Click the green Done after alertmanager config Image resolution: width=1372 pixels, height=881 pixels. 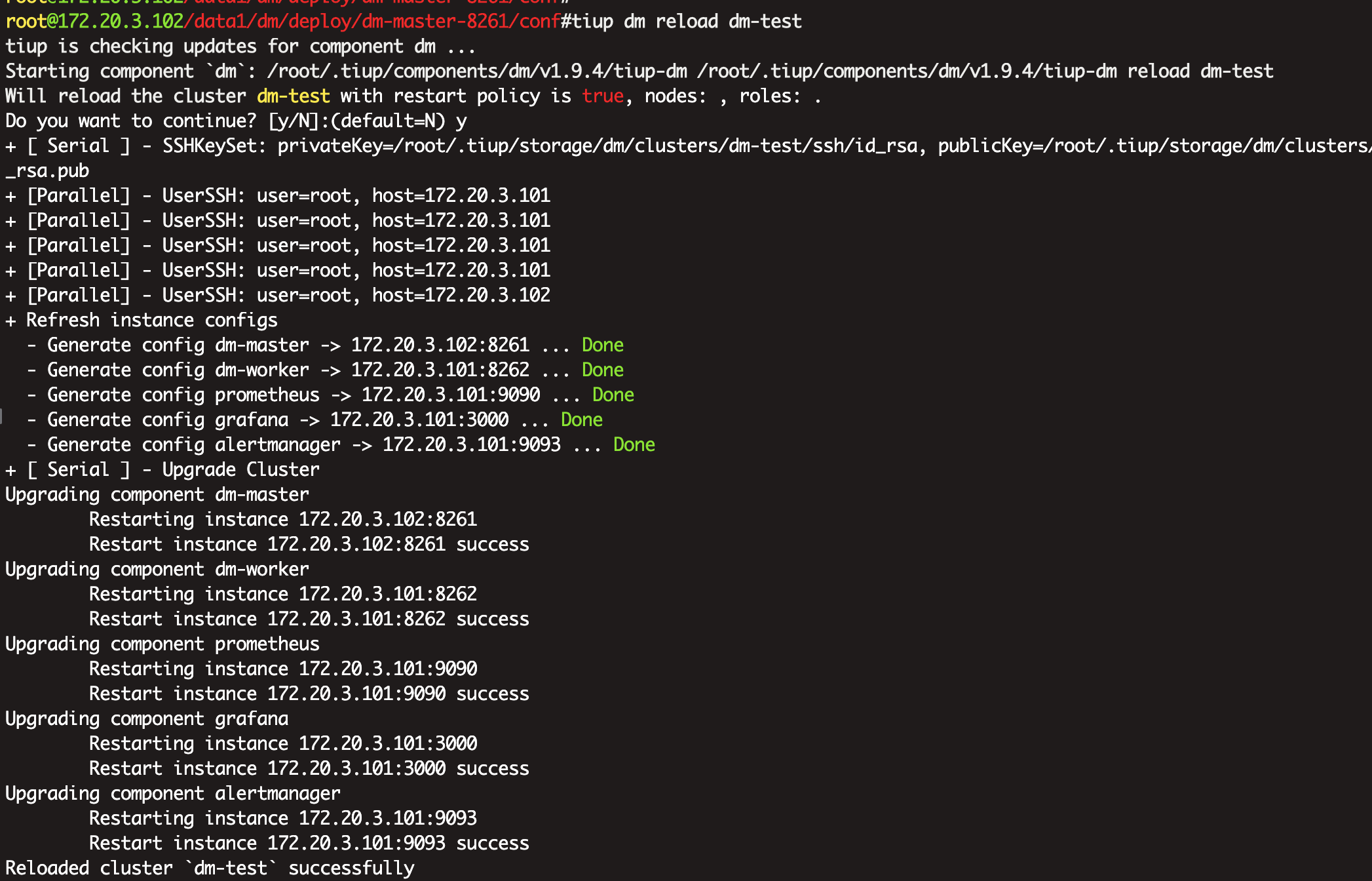point(634,445)
